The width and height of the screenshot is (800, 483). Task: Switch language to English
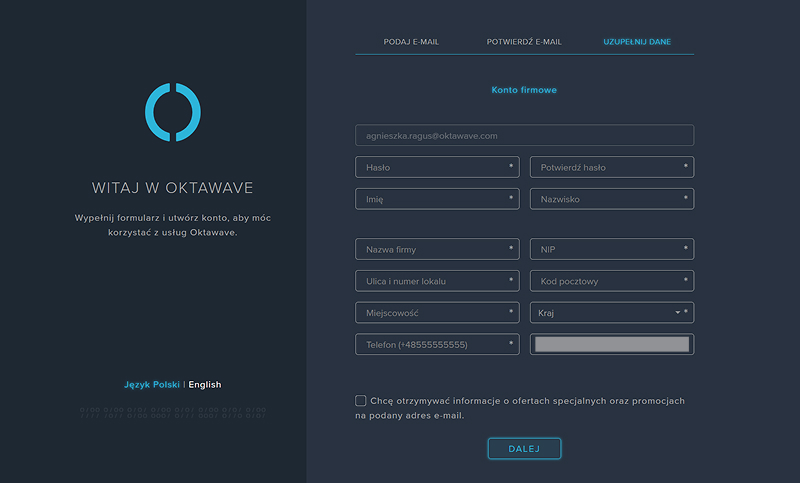[x=205, y=385]
